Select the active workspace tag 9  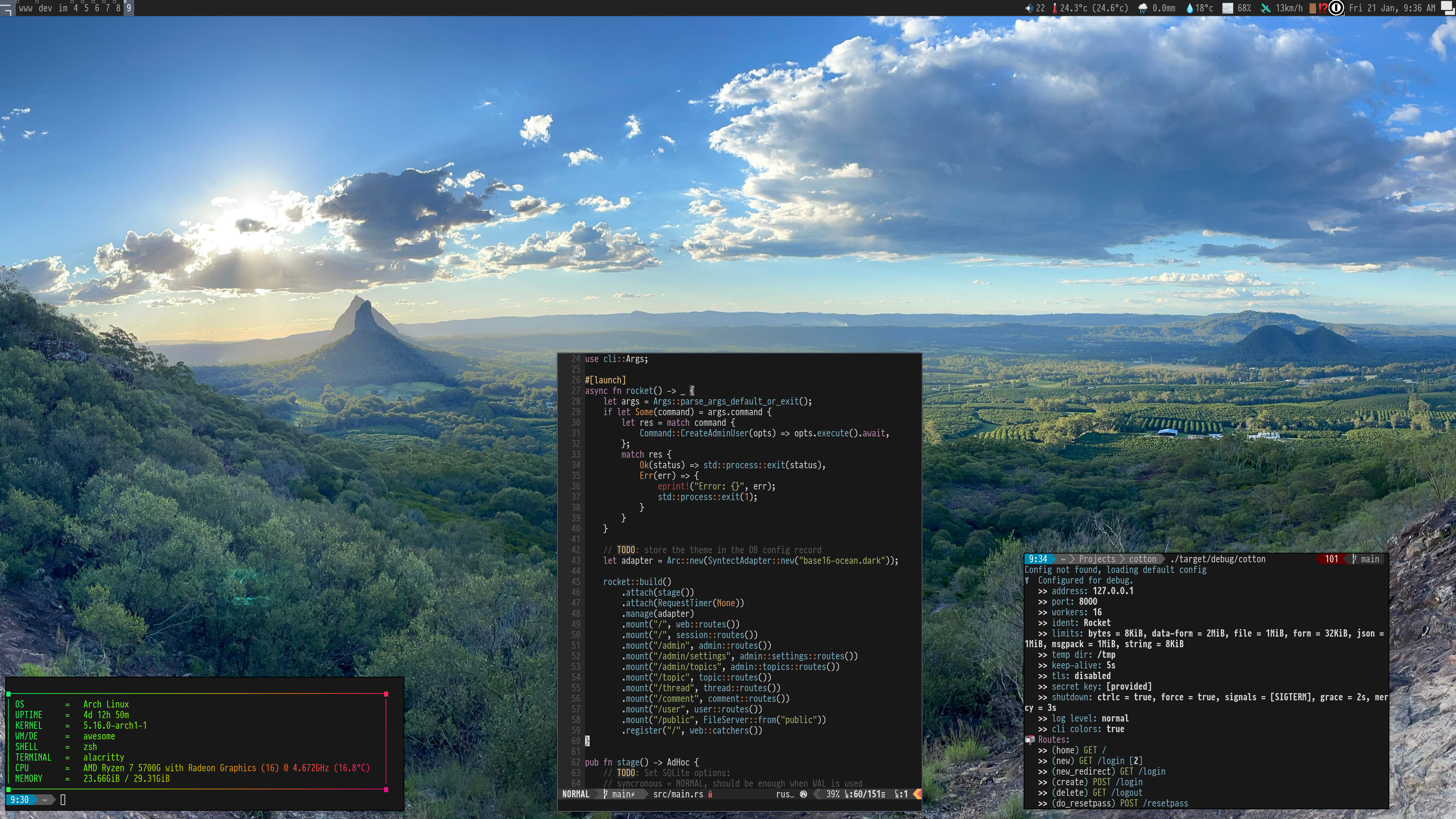(129, 8)
